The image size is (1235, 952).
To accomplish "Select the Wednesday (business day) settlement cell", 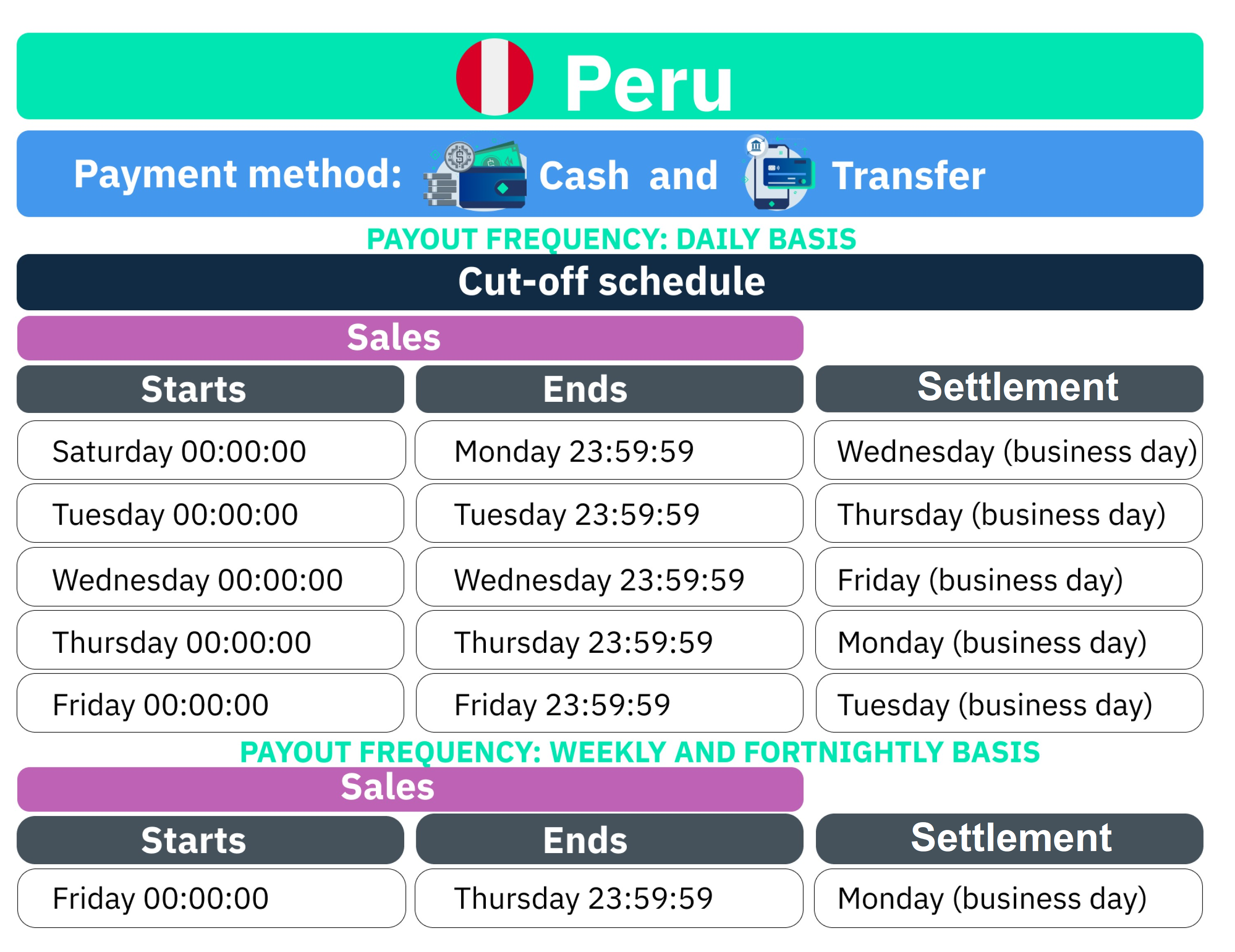I will click(x=1008, y=450).
